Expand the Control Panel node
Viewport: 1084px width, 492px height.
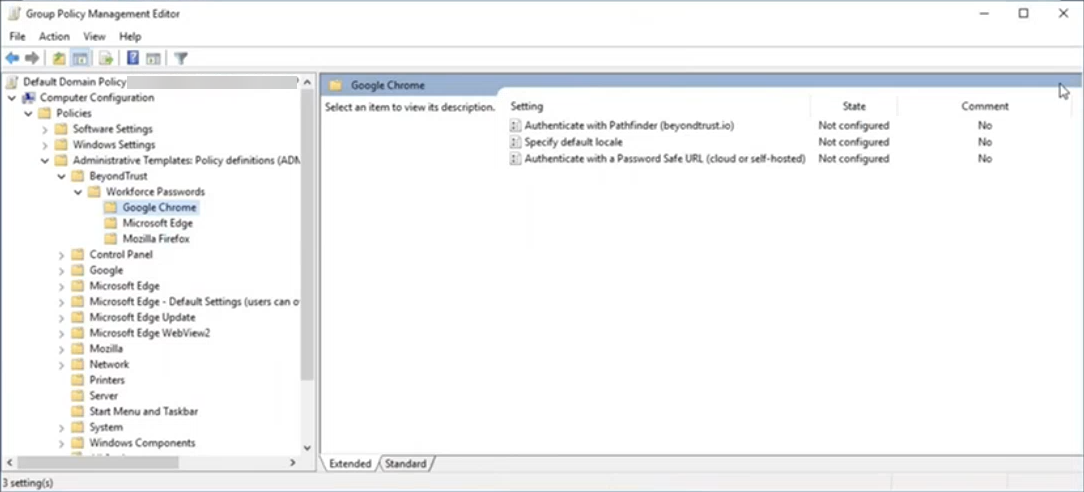(x=62, y=255)
